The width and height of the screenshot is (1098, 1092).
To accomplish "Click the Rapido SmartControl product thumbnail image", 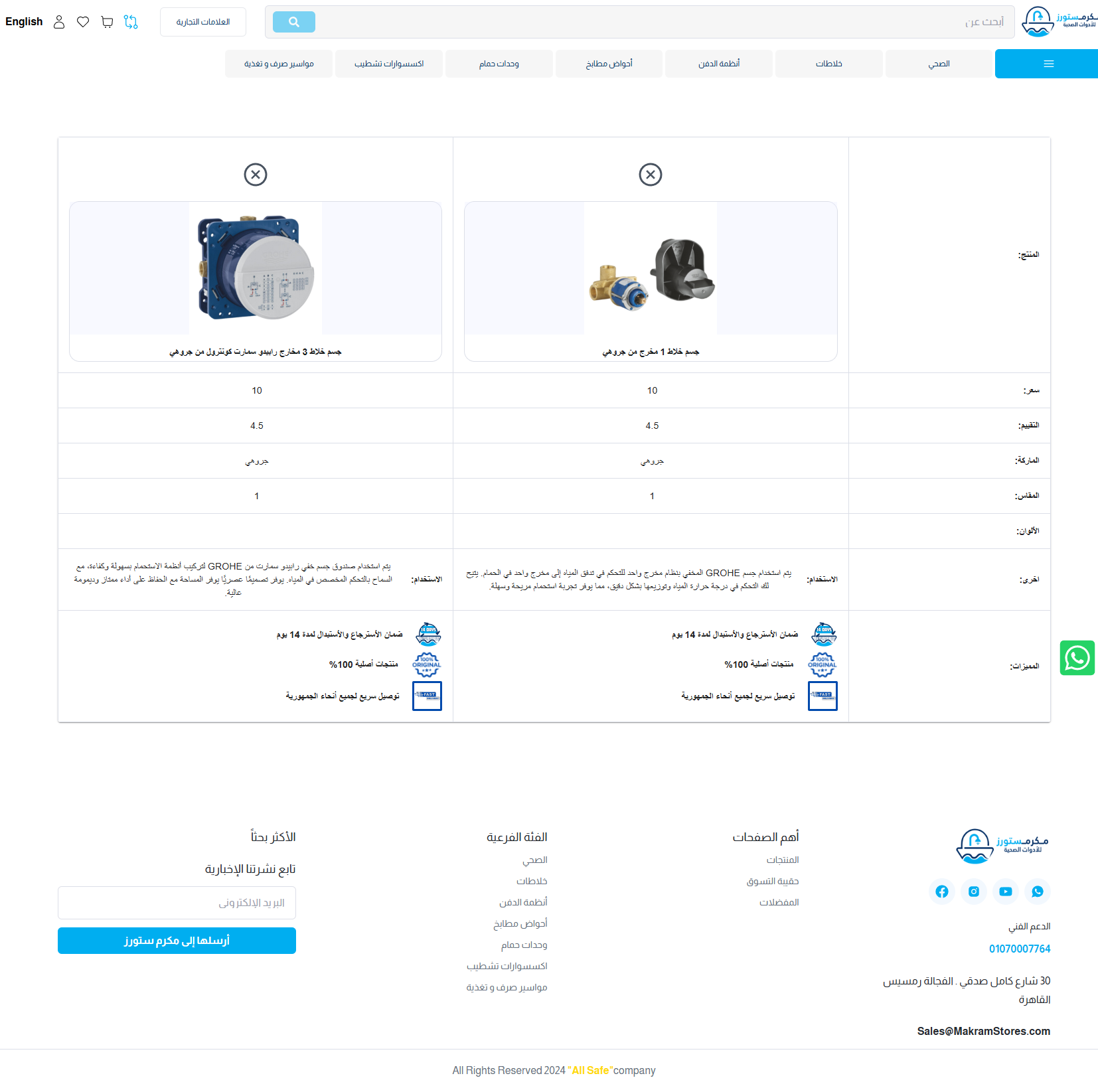I will click(256, 268).
